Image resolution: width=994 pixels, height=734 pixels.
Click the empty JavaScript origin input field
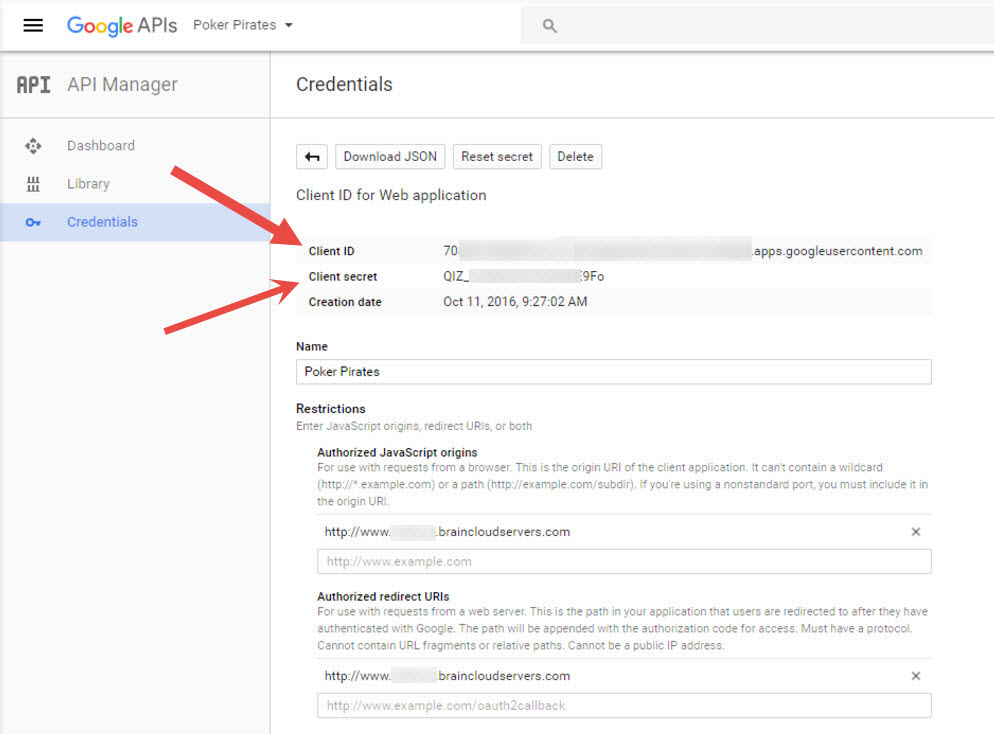coord(624,562)
